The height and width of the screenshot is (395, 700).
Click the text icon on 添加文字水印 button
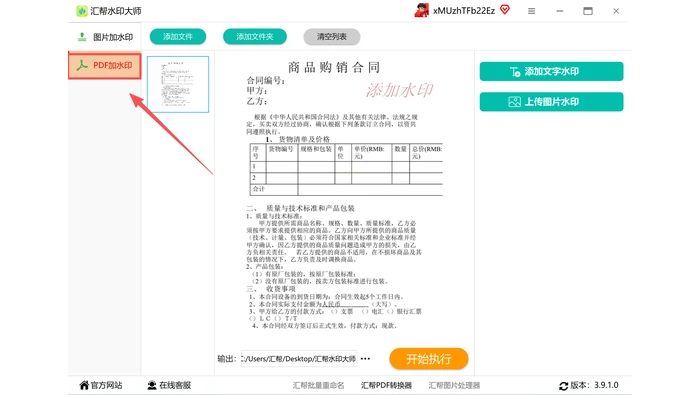(515, 71)
